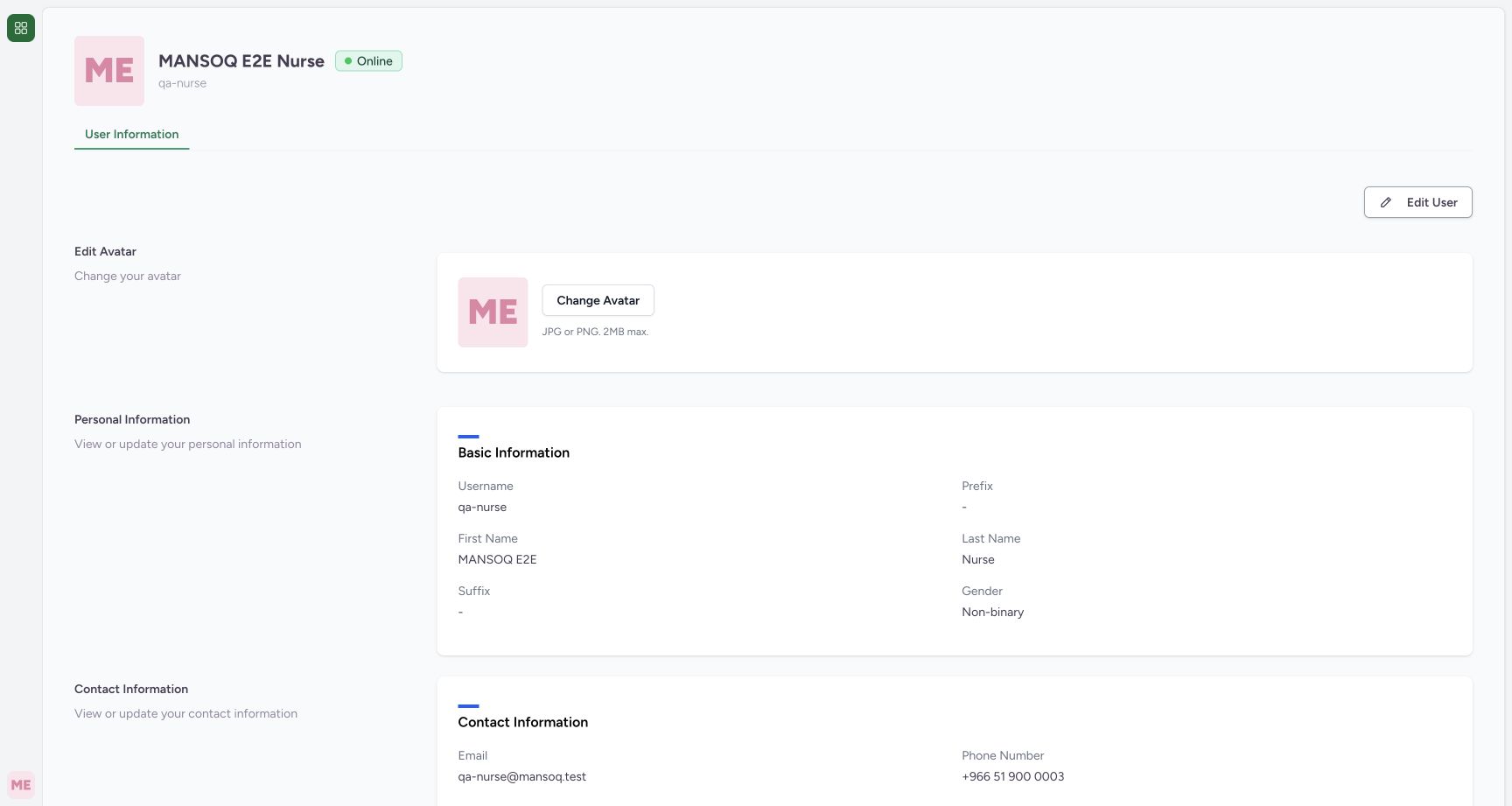
Task: Click the Edit Avatar section label
Action: 105,251
